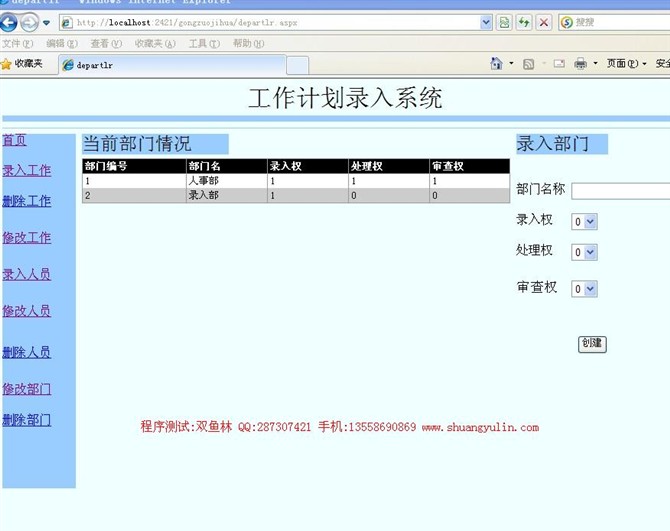
Task: Click the 部门名称 text input field
Action: pos(620,191)
